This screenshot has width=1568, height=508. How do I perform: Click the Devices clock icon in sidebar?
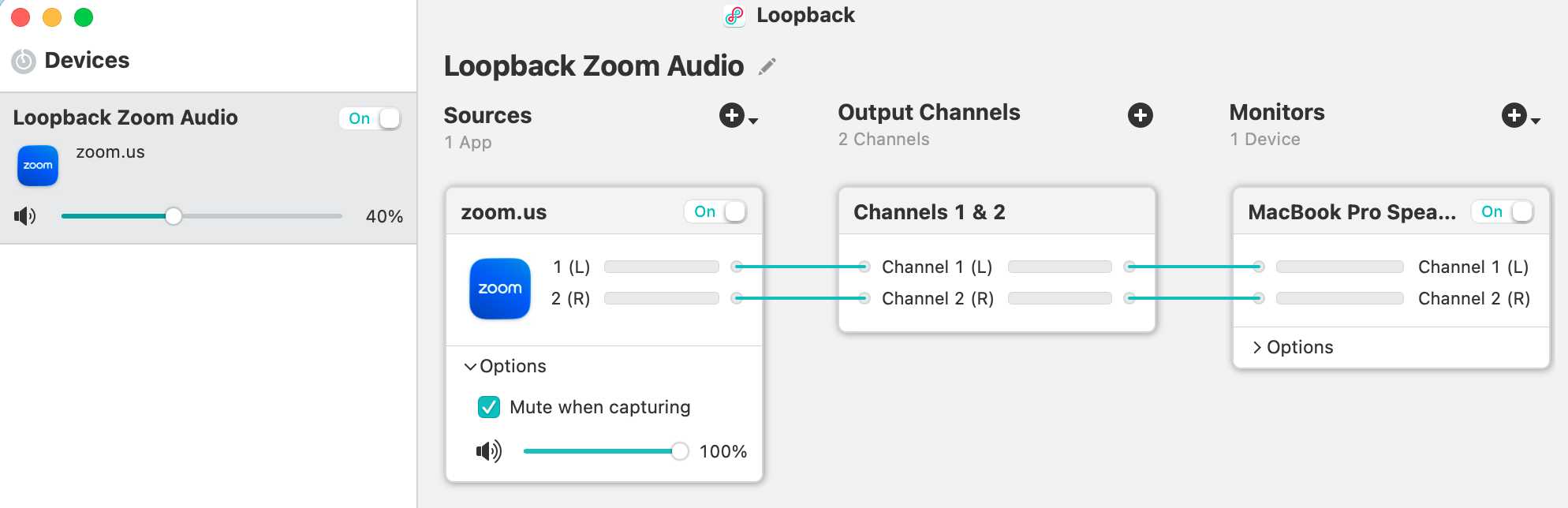coord(24,61)
